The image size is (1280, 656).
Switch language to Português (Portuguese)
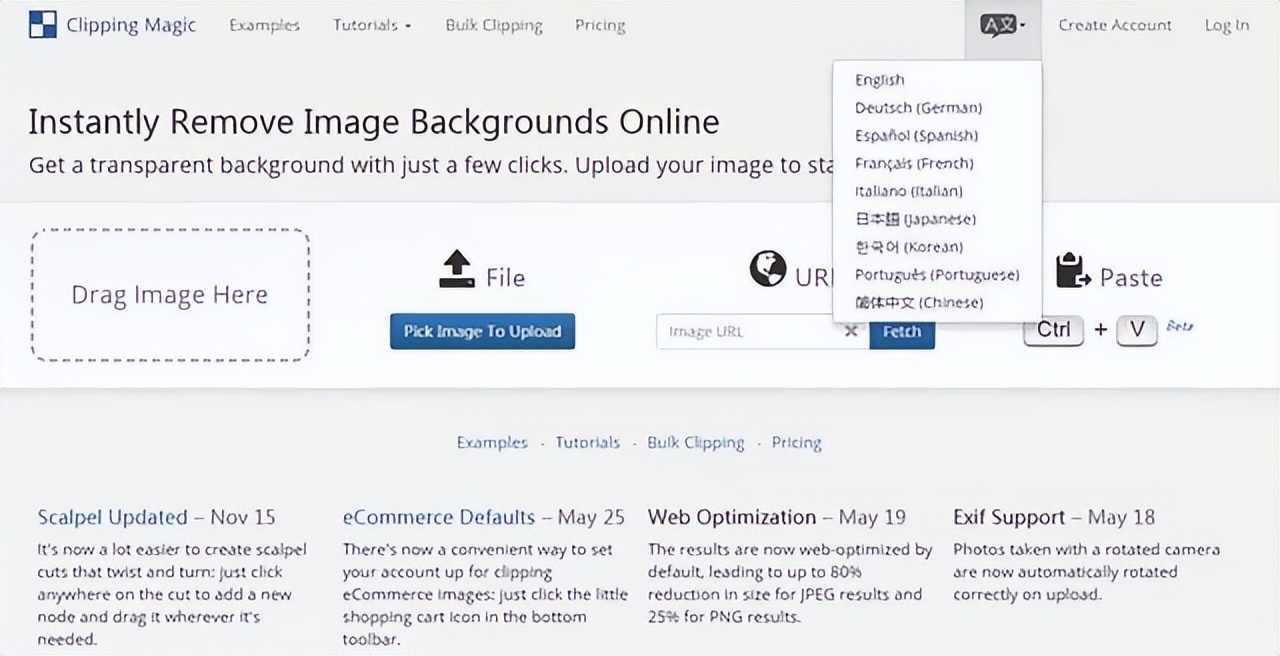click(937, 275)
